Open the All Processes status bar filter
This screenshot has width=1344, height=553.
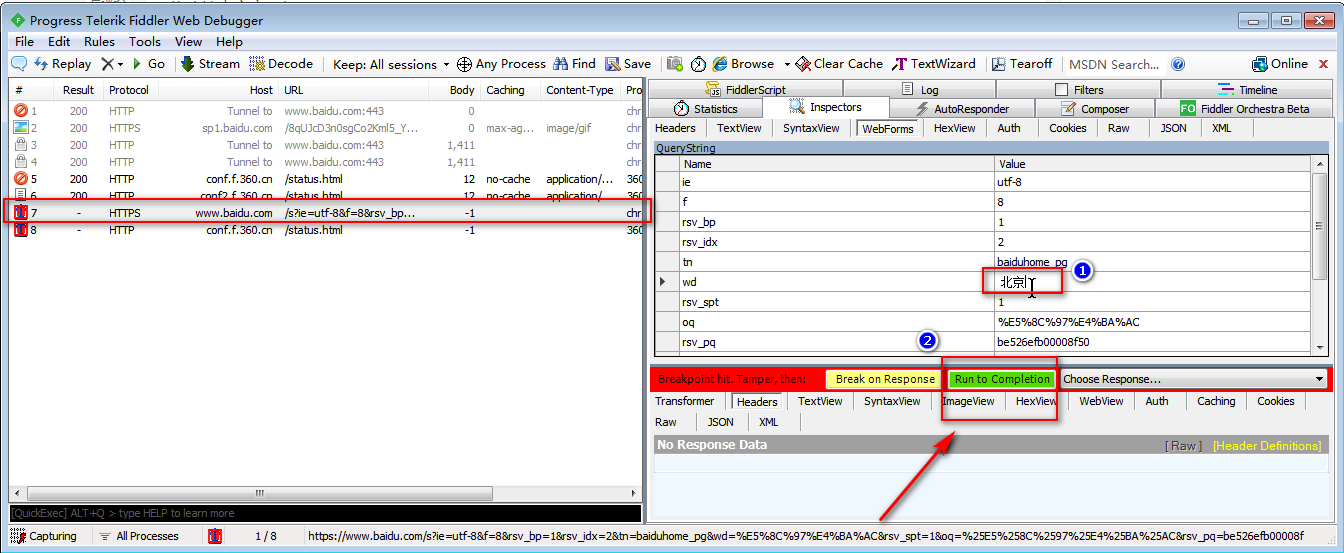pos(137,536)
